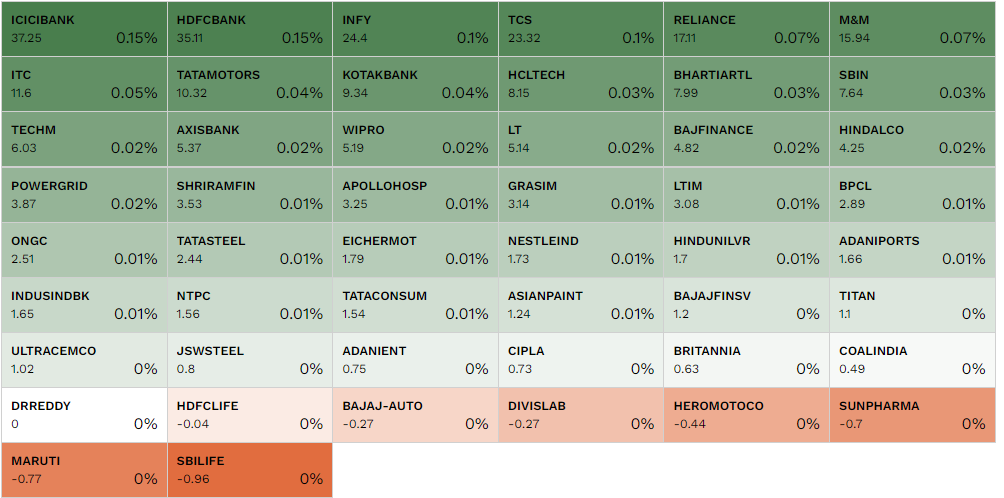Click the TATASTEEL heatmap tile

(249, 250)
